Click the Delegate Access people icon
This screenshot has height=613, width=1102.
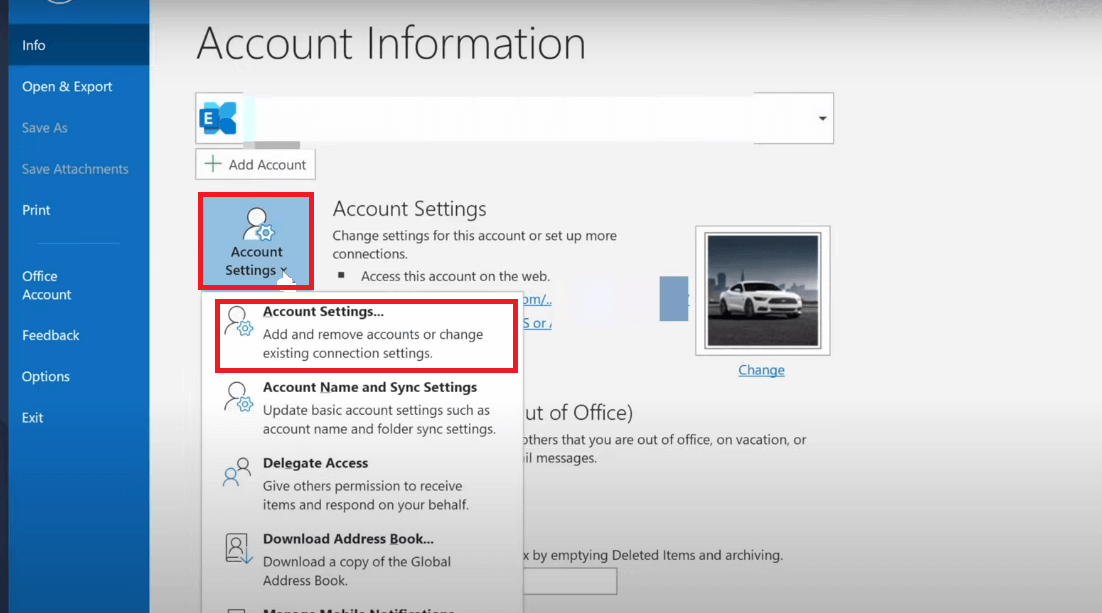coord(237,473)
